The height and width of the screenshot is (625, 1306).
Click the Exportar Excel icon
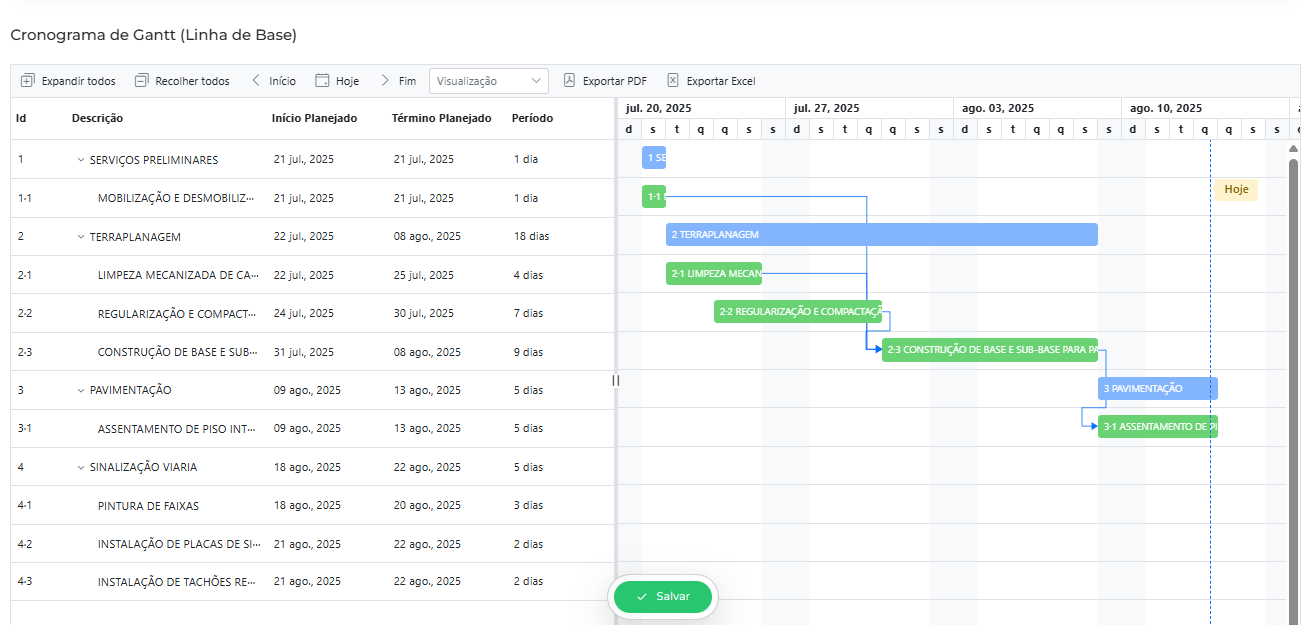[673, 81]
